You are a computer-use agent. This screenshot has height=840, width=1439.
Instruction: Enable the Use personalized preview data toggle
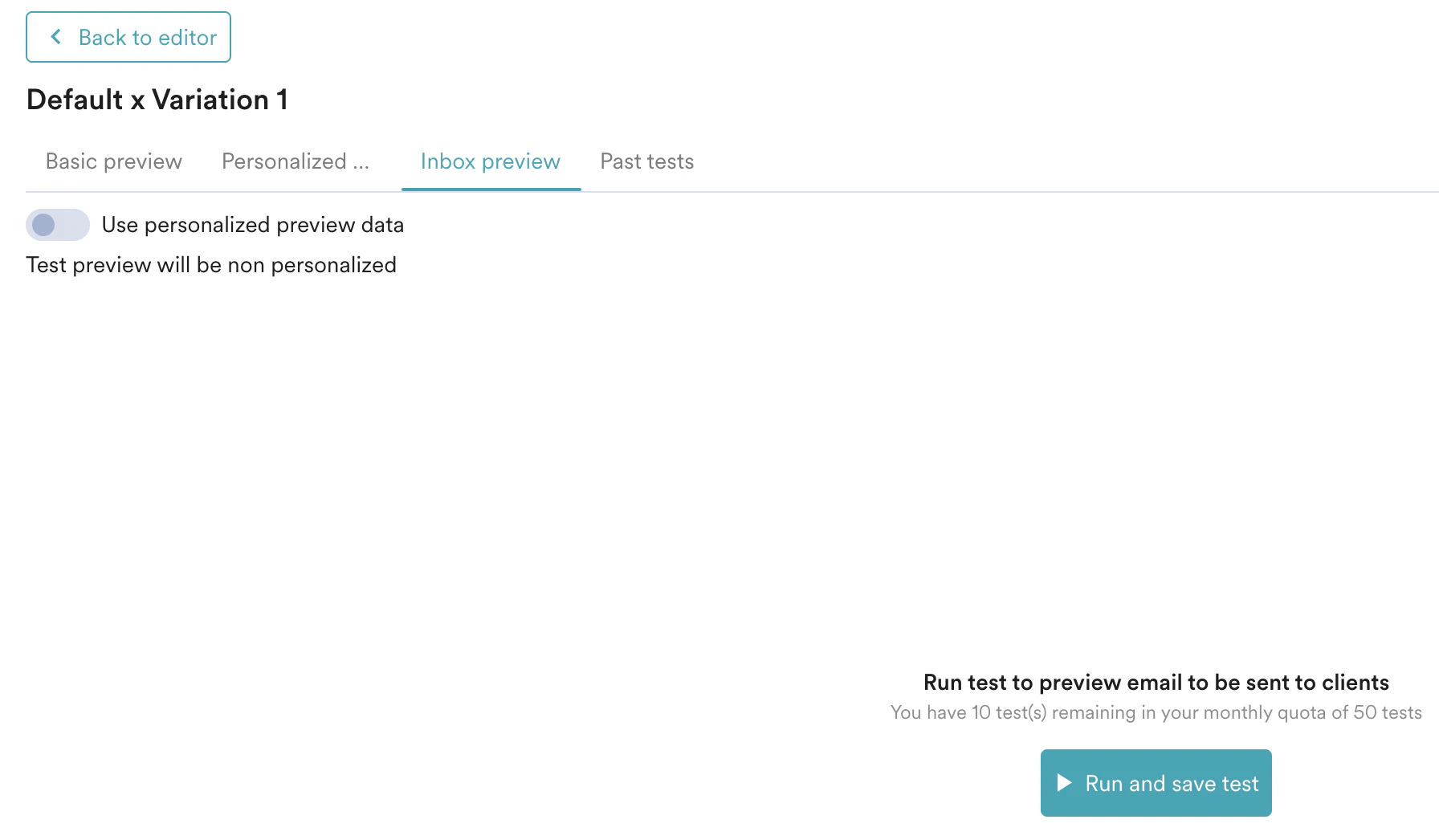[57, 226]
